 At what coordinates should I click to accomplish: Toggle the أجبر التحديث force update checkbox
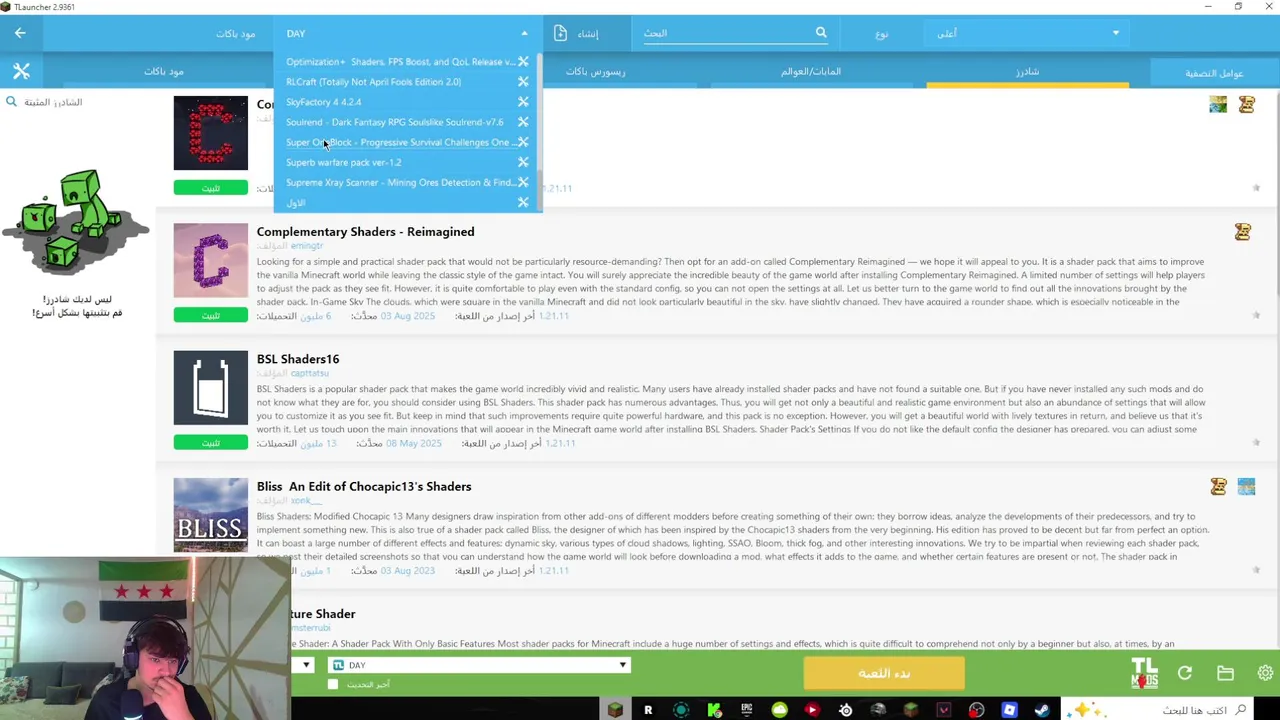333,685
